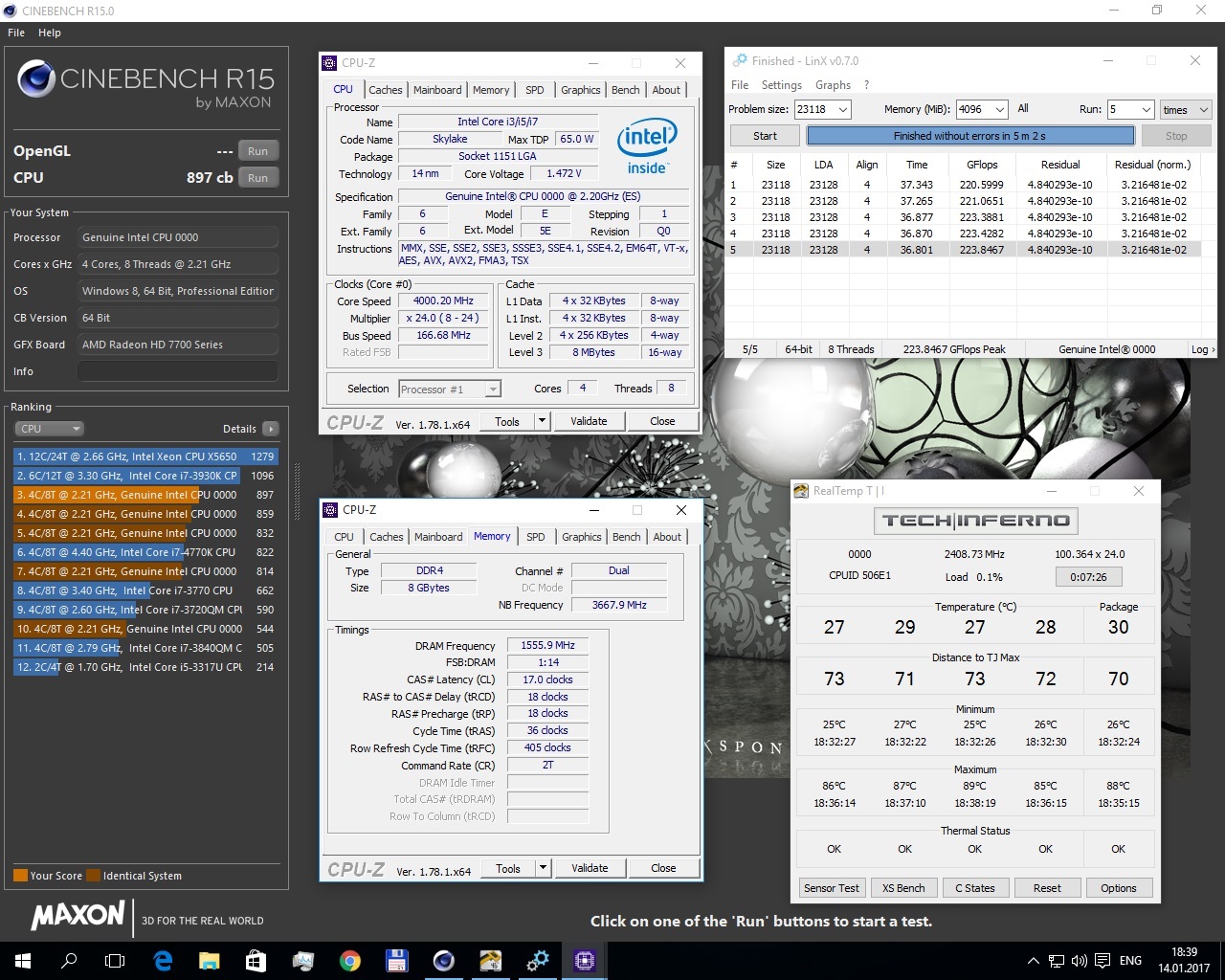
Task: Click Start in the LinX window
Action: coord(765,136)
